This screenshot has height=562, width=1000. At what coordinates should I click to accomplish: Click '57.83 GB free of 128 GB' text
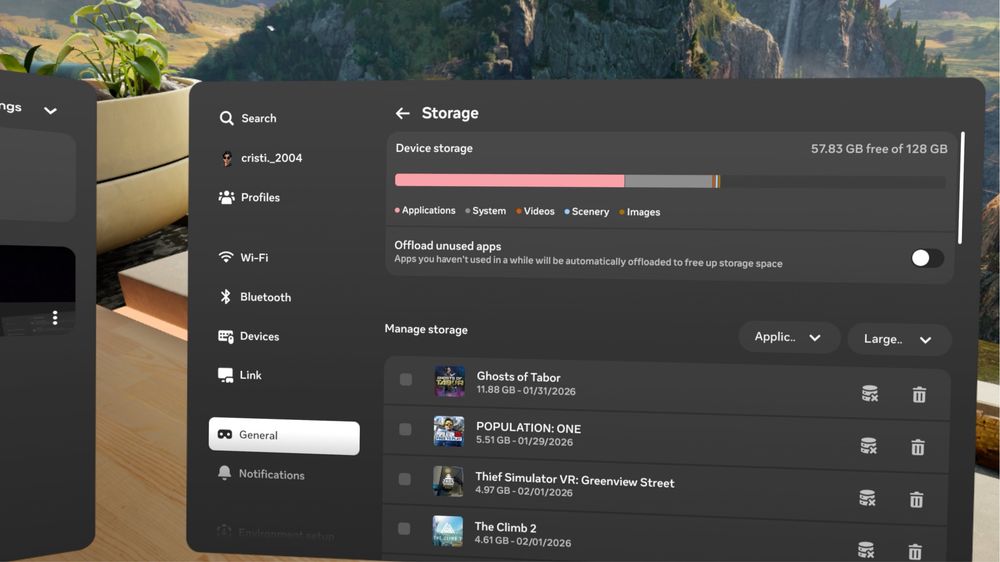[879, 149]
